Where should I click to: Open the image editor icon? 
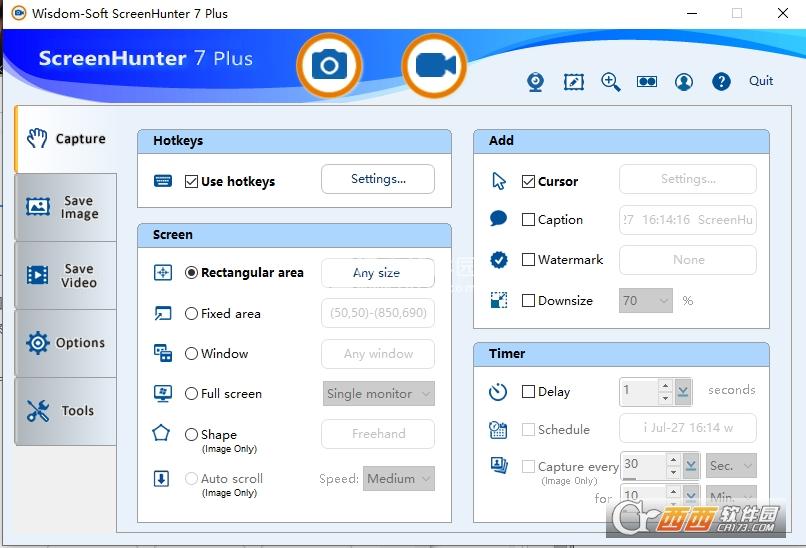[574, 81]
